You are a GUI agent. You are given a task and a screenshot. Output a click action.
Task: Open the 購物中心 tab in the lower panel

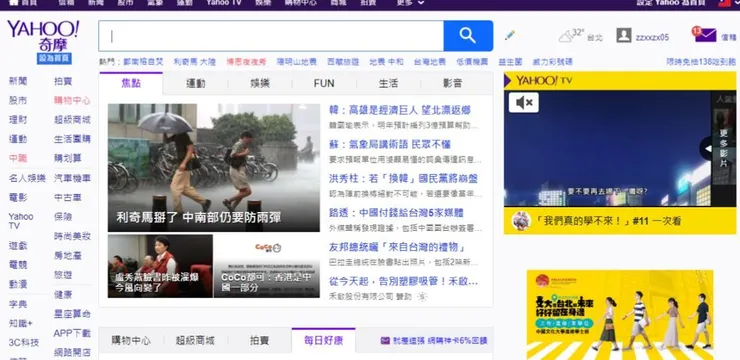pos(131,340)
